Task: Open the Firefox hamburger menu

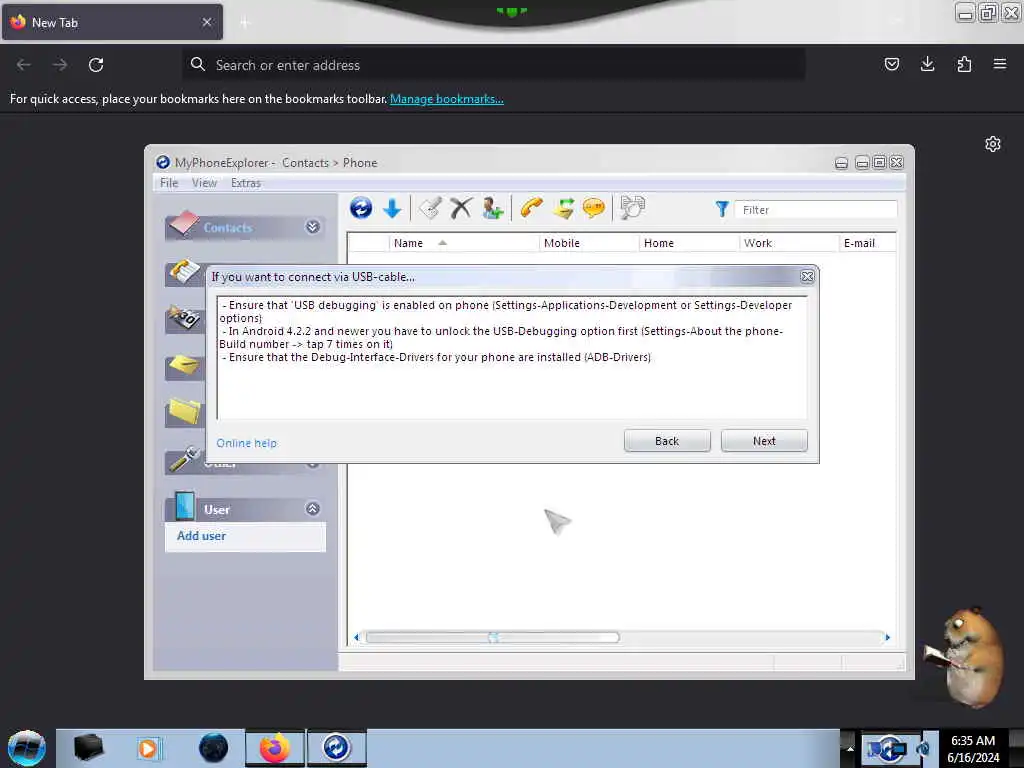Action: 1000,64
